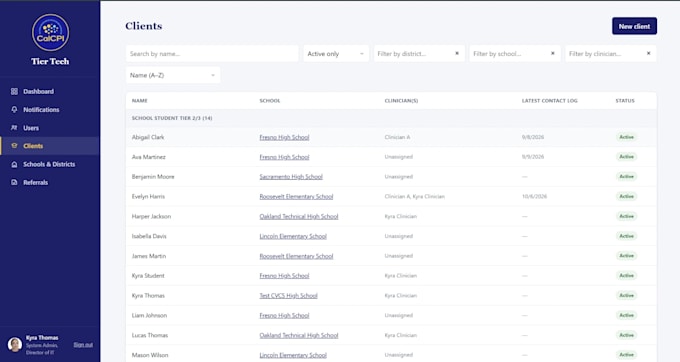Click contact log date for Evelyn Harris
This screenshot has height=362, width=680.
point(534,197)
